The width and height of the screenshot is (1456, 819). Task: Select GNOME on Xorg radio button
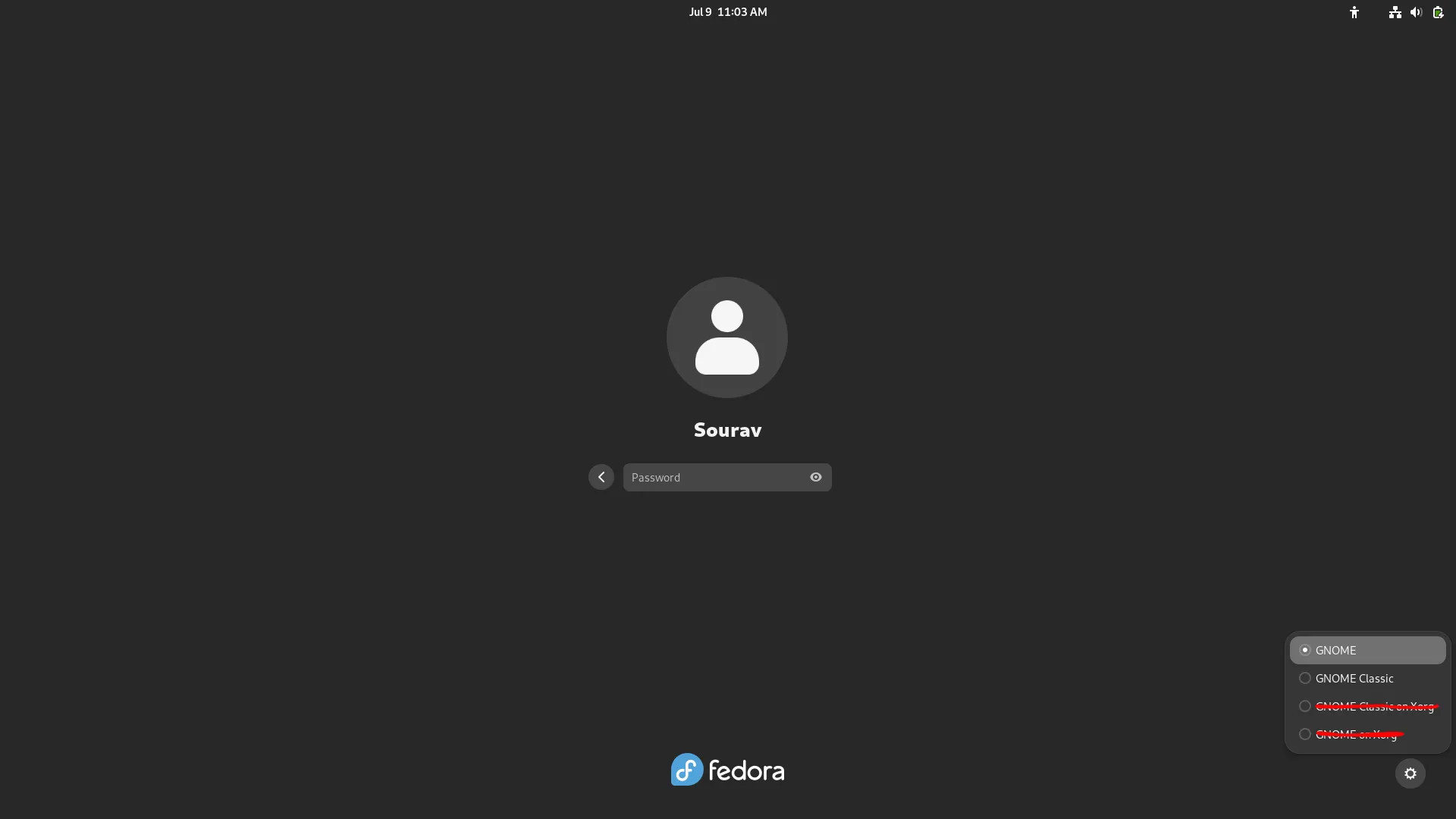click(x=1304, y=734)
